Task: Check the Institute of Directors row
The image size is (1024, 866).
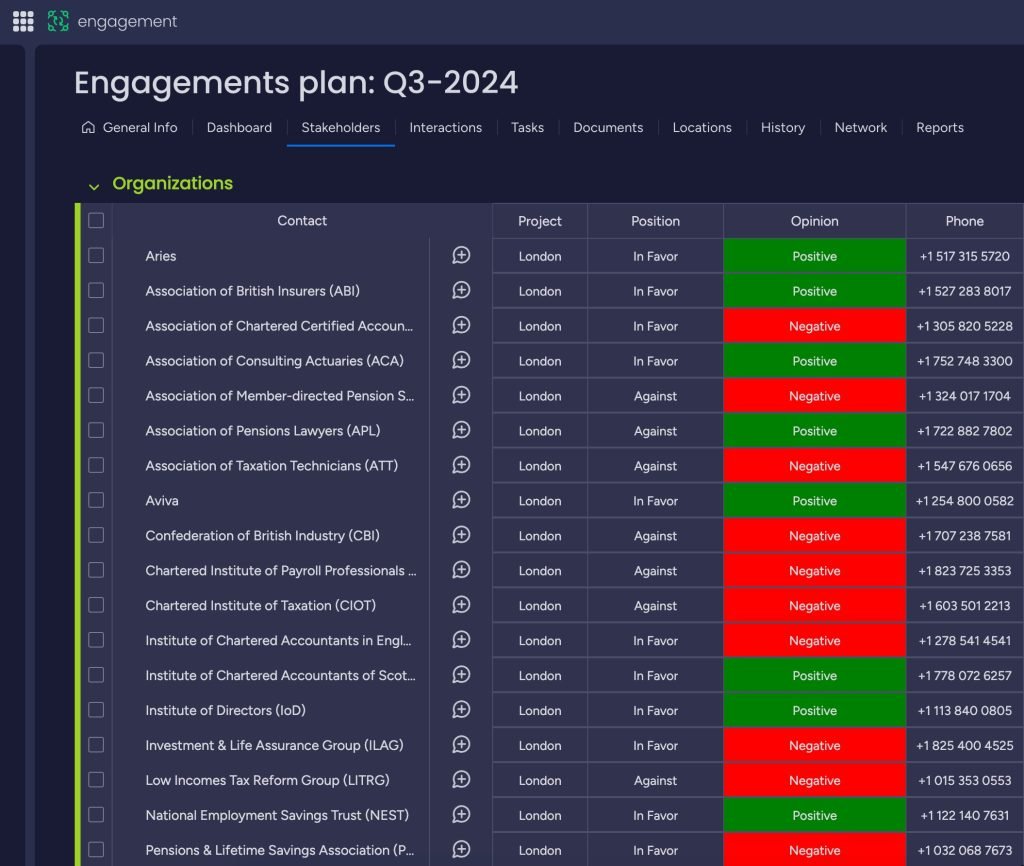Action: [96, 710]
